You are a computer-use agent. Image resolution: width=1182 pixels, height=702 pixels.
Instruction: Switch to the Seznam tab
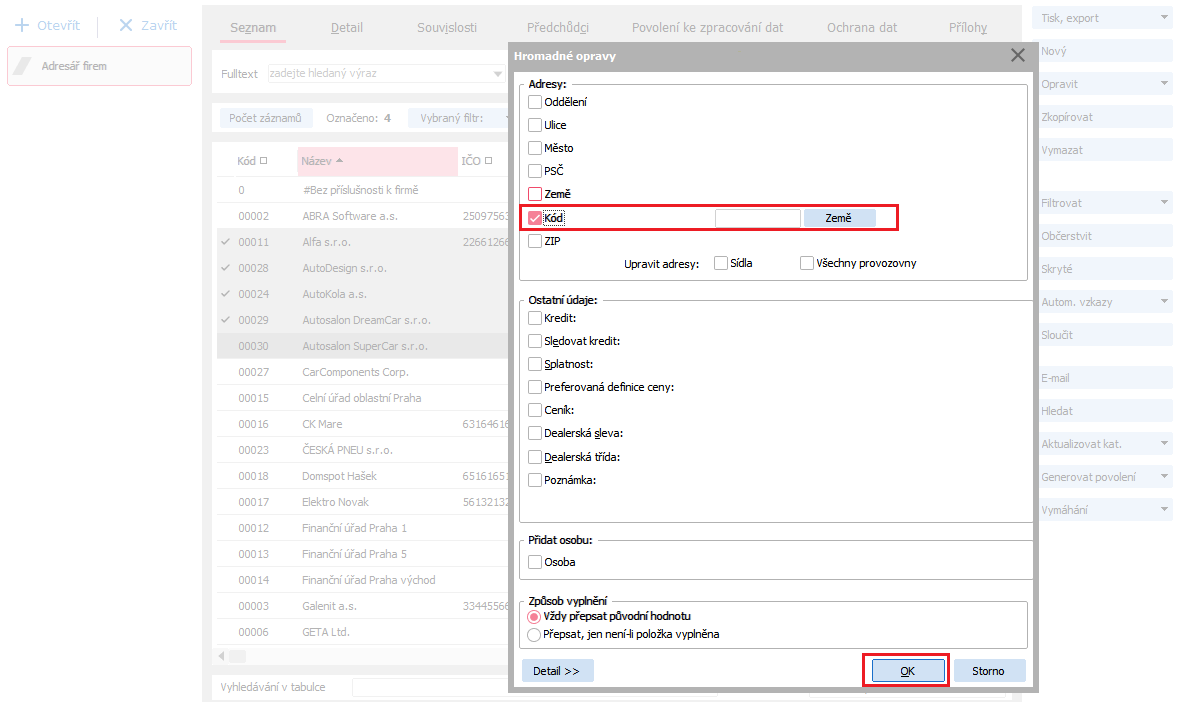click(253, 28)
